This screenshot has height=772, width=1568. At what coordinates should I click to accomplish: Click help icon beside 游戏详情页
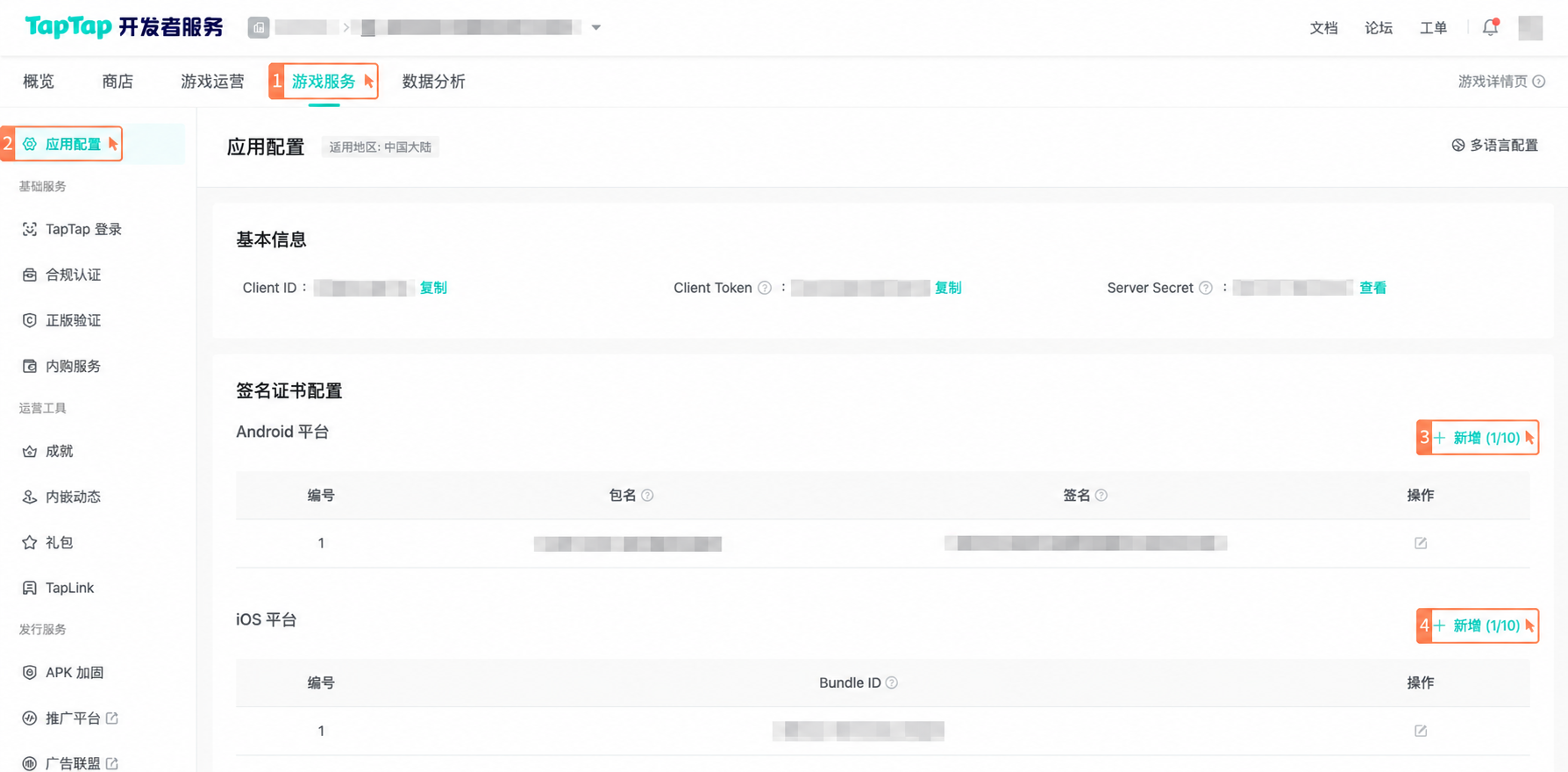click(x=1539, y=82)
